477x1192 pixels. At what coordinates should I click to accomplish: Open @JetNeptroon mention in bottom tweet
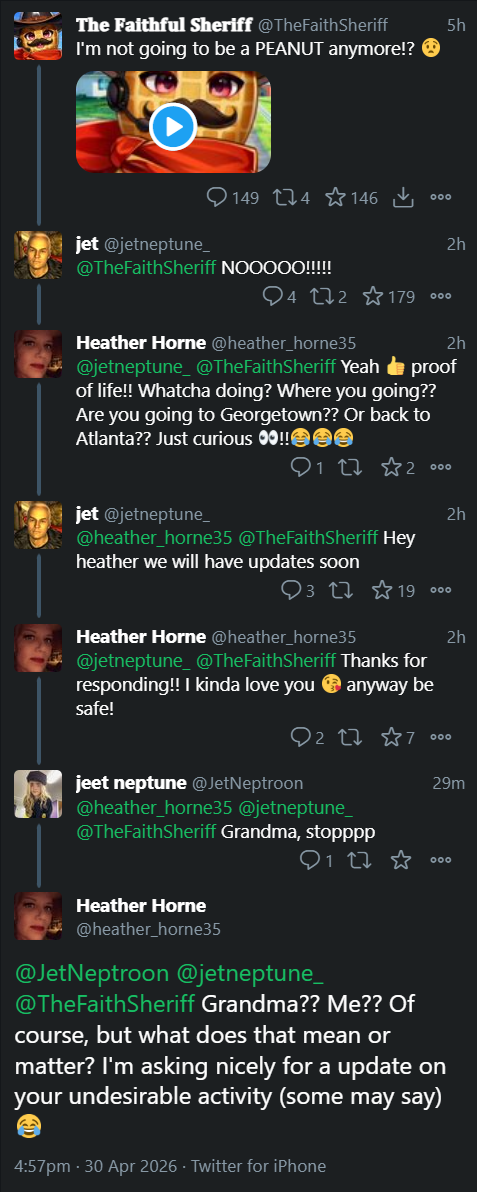click(x=92, y=972)
